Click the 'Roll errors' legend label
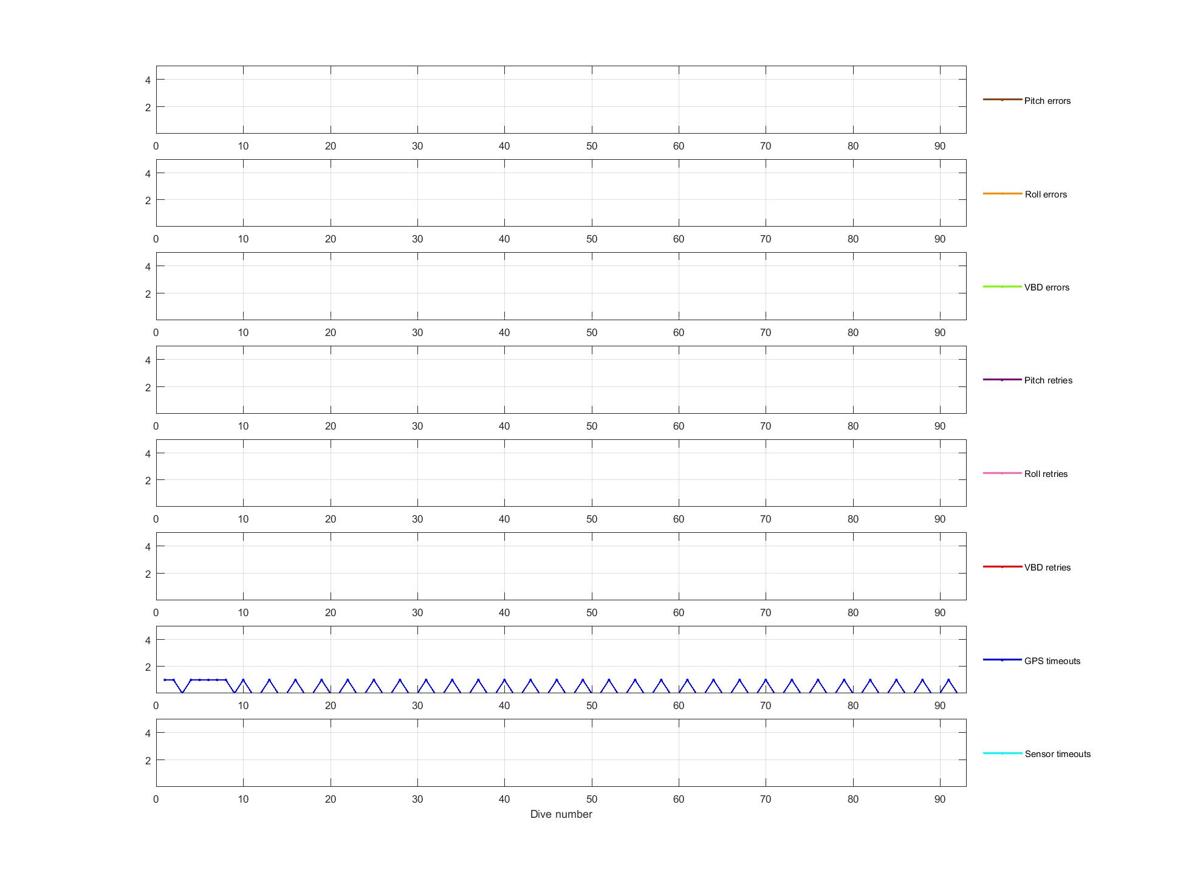 point(1046,194)
